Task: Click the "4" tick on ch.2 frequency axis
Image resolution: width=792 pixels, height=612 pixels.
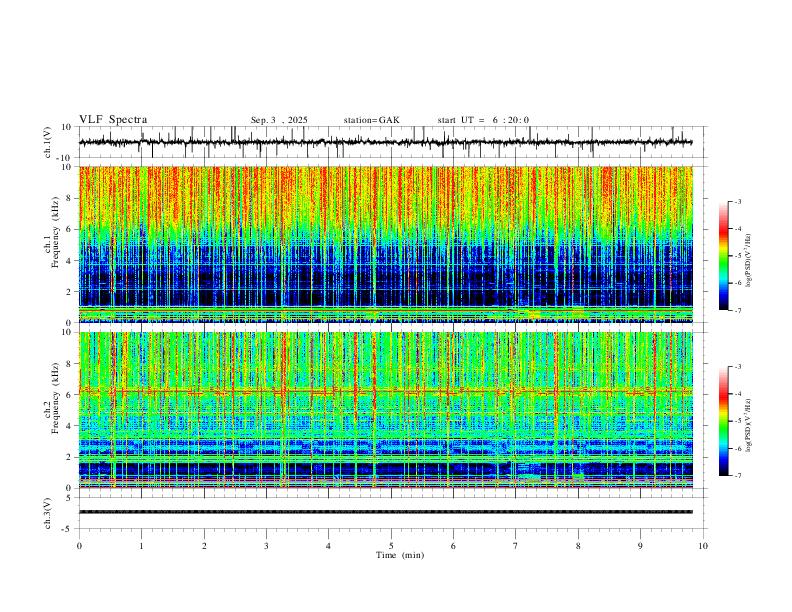Action: tap(70, 426)
